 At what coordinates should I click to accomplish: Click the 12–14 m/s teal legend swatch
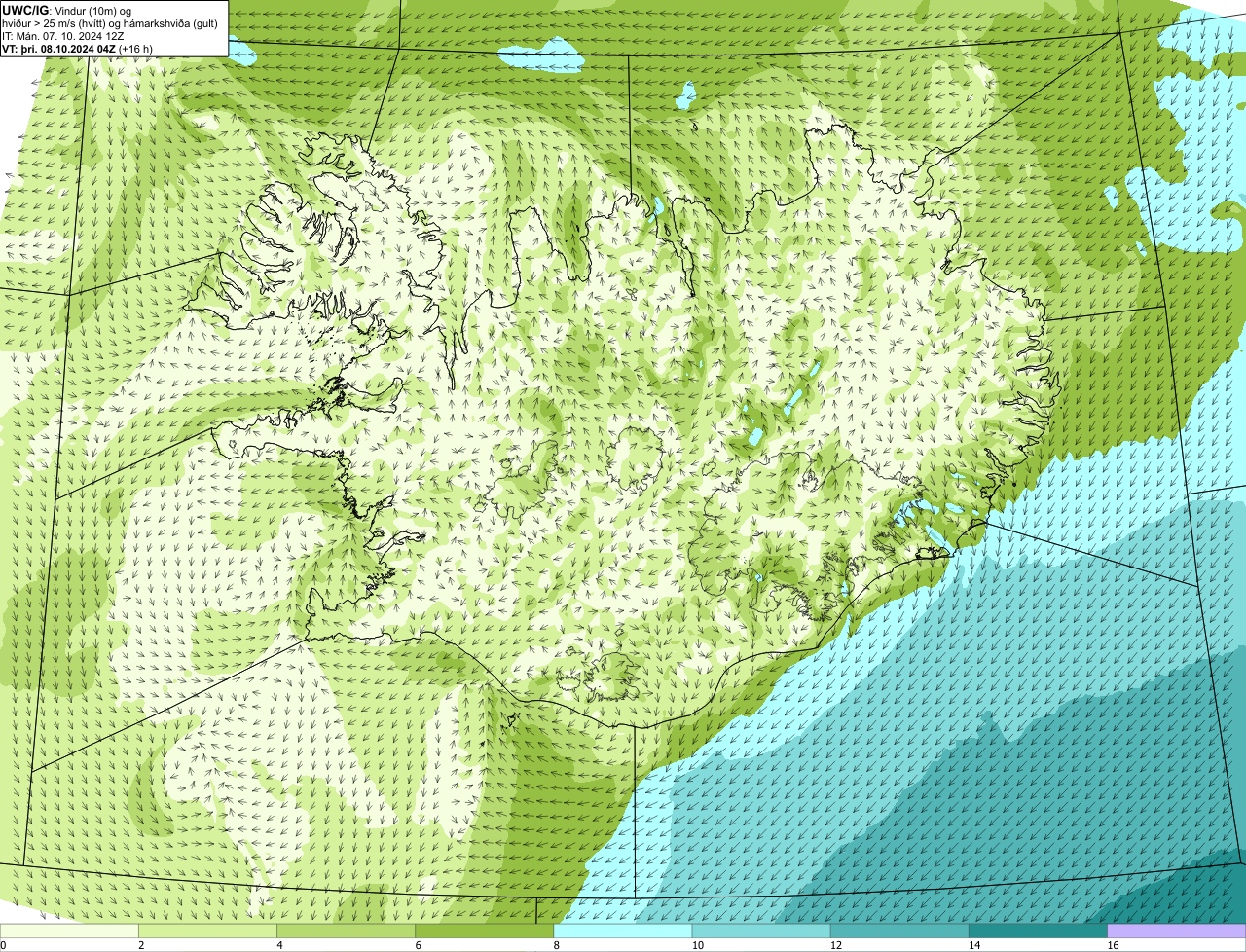899,931
